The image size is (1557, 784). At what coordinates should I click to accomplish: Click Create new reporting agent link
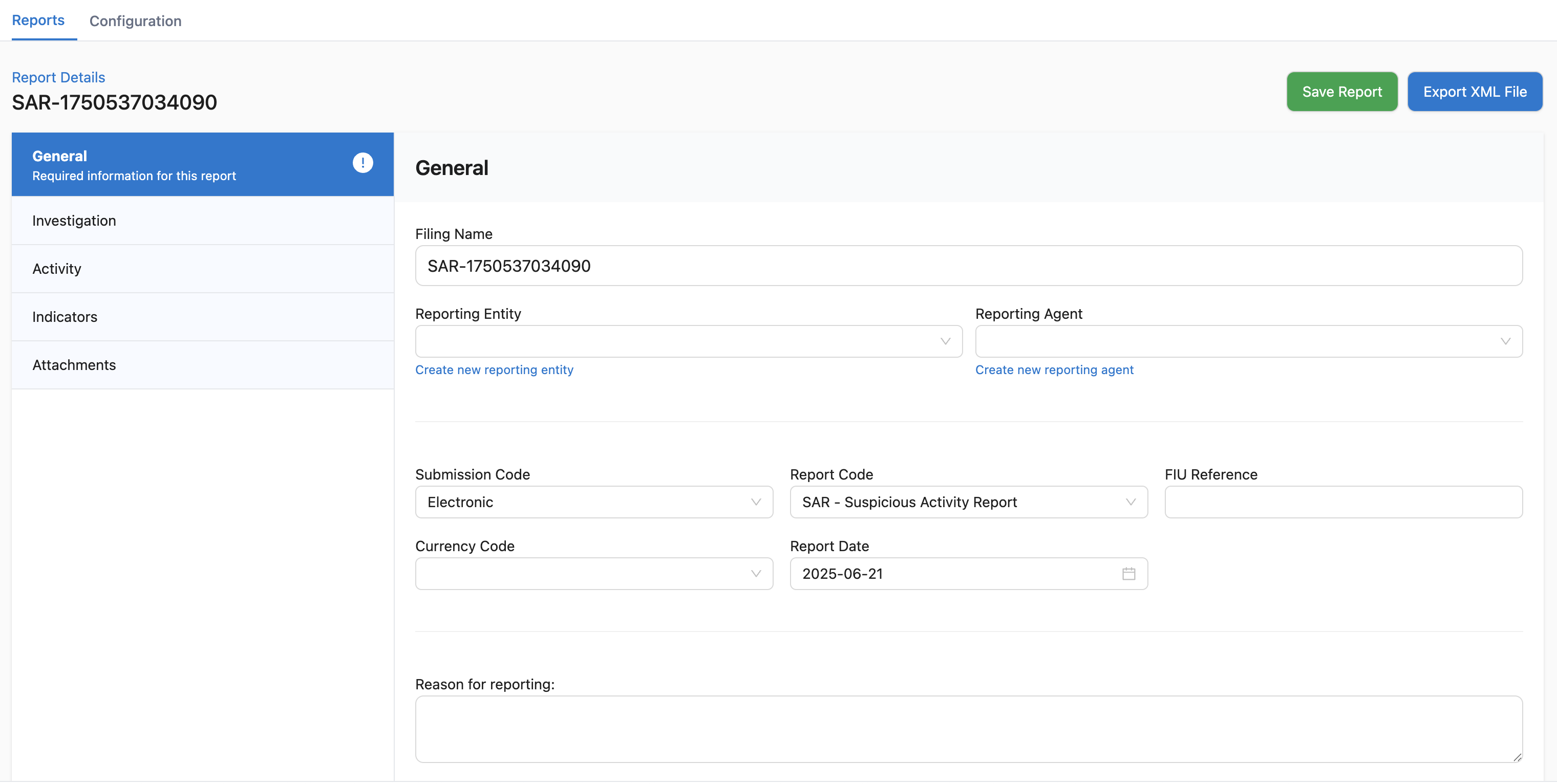(x=1054, y=369)
